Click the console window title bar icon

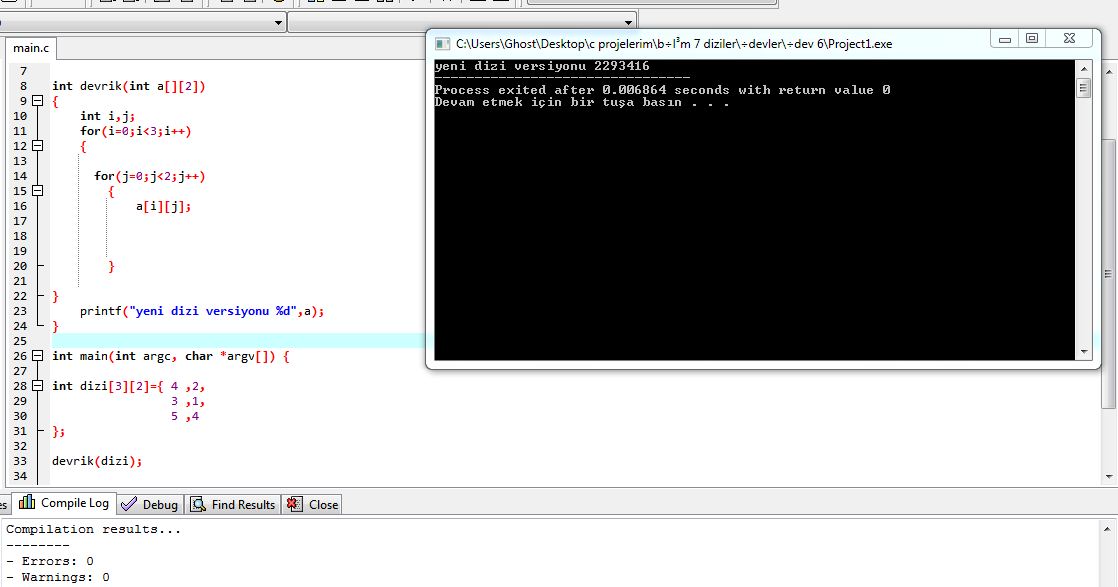[442, 44]
